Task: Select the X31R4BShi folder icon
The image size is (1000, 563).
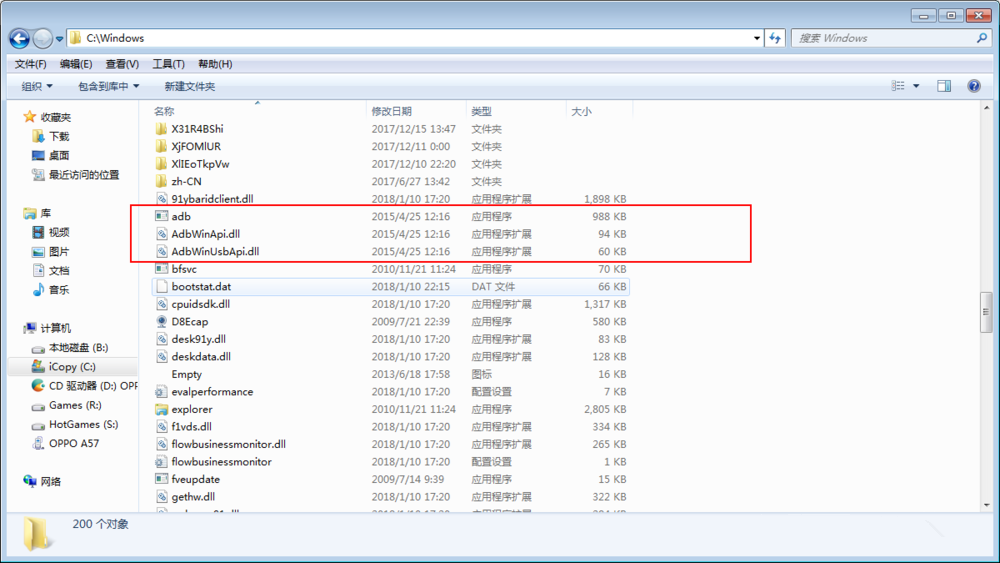Action: (161, 129)
